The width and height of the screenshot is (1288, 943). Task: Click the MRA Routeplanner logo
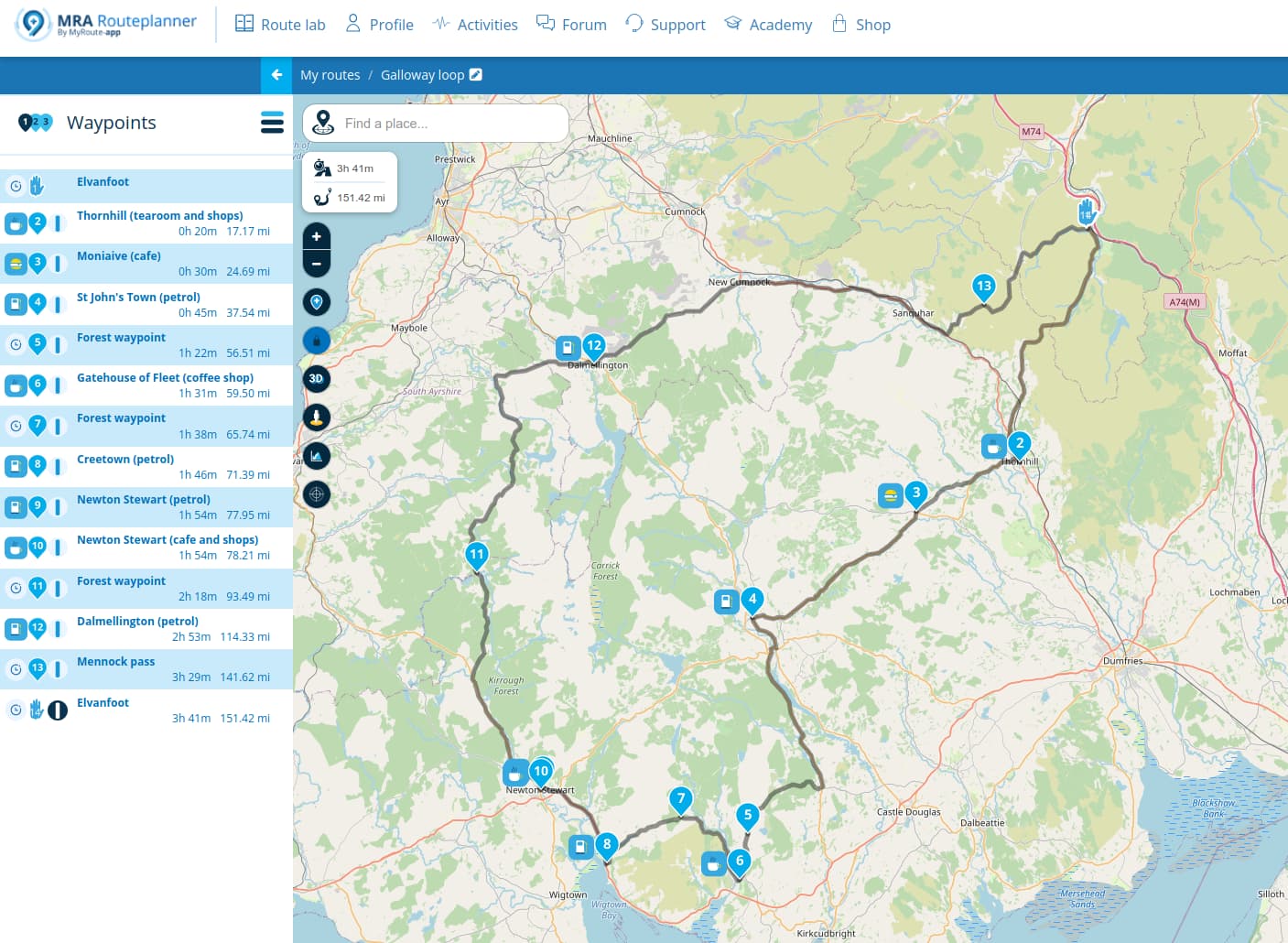click(106, 25)
